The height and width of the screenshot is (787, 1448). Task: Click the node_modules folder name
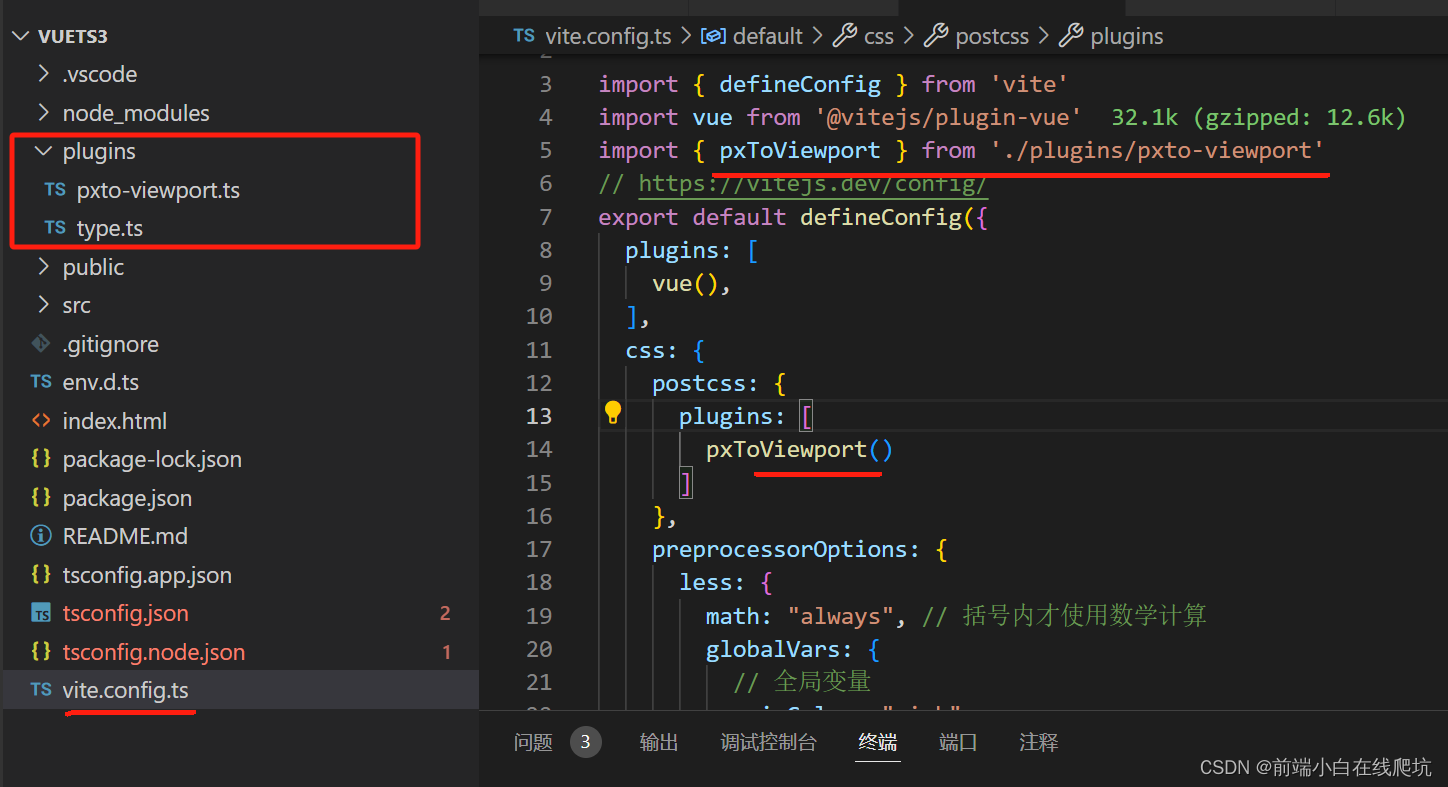tap(136, 113)
